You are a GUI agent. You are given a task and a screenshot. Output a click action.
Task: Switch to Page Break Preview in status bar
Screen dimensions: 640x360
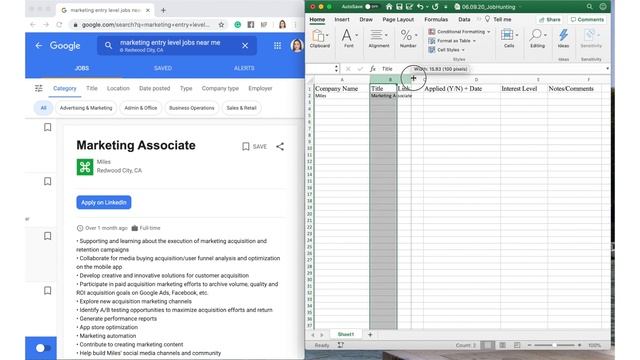[x=517, y=345]
